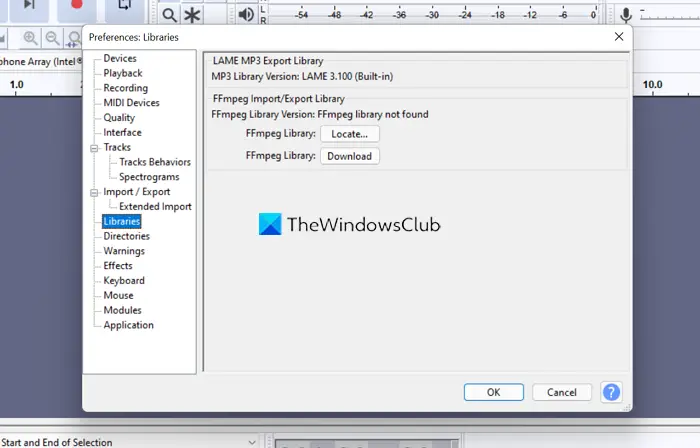Select Warnings preferences category
Screen dimensions: 700x448
pyautogui.click(x=124, y=251)
